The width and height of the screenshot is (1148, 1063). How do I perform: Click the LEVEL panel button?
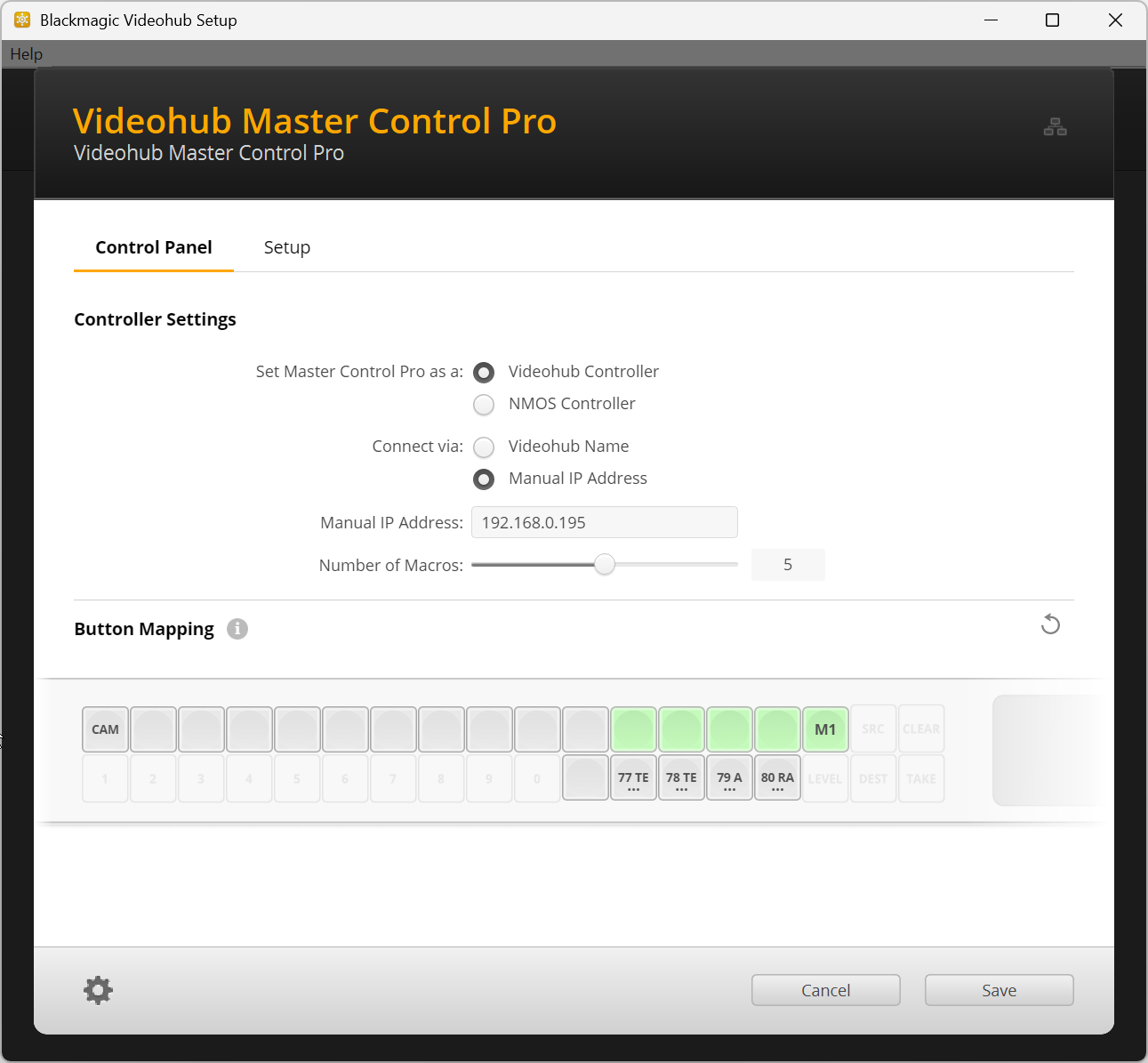(x=826, y=778)
